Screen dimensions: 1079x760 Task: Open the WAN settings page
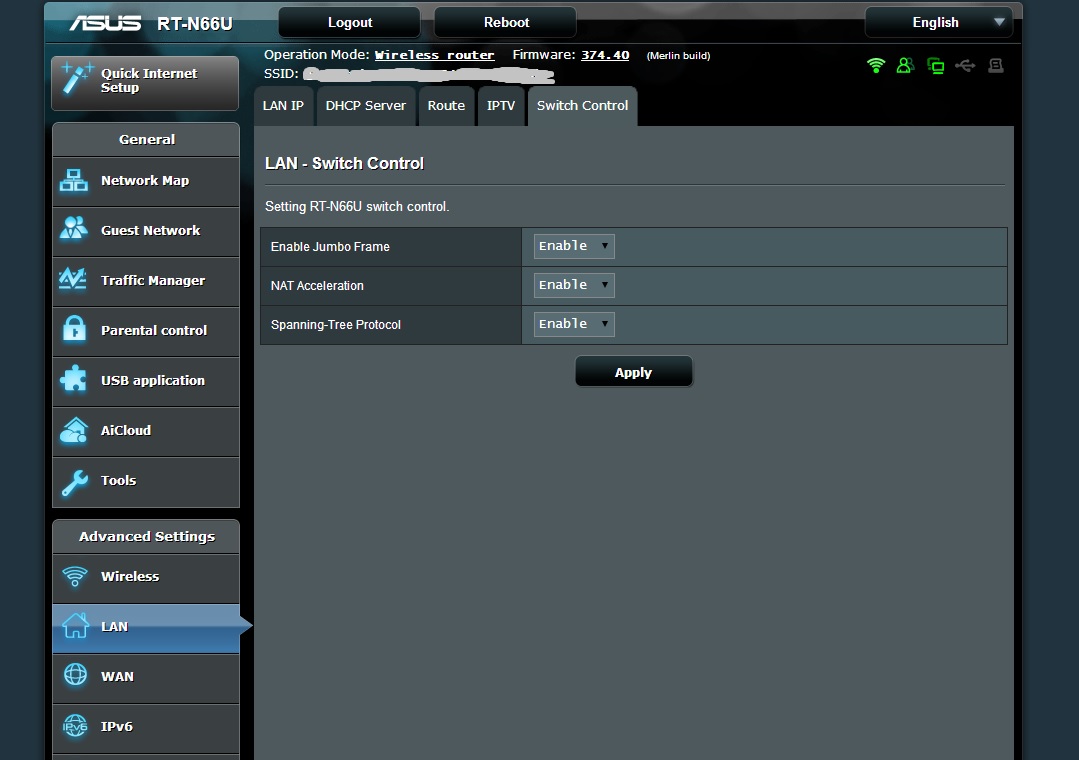tap(146, 677)
